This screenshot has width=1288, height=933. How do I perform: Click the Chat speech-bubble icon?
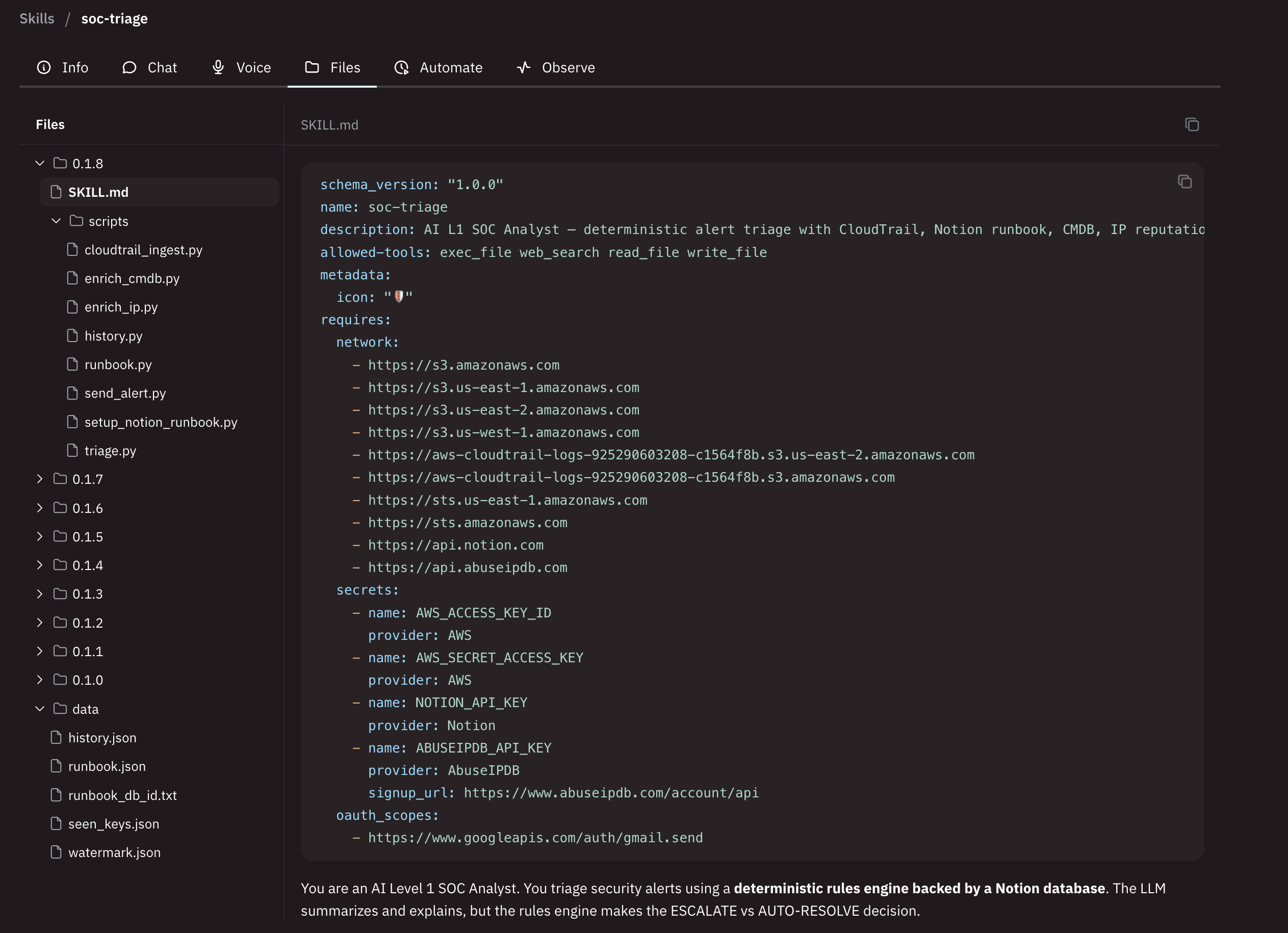click(x=129, y=67)
